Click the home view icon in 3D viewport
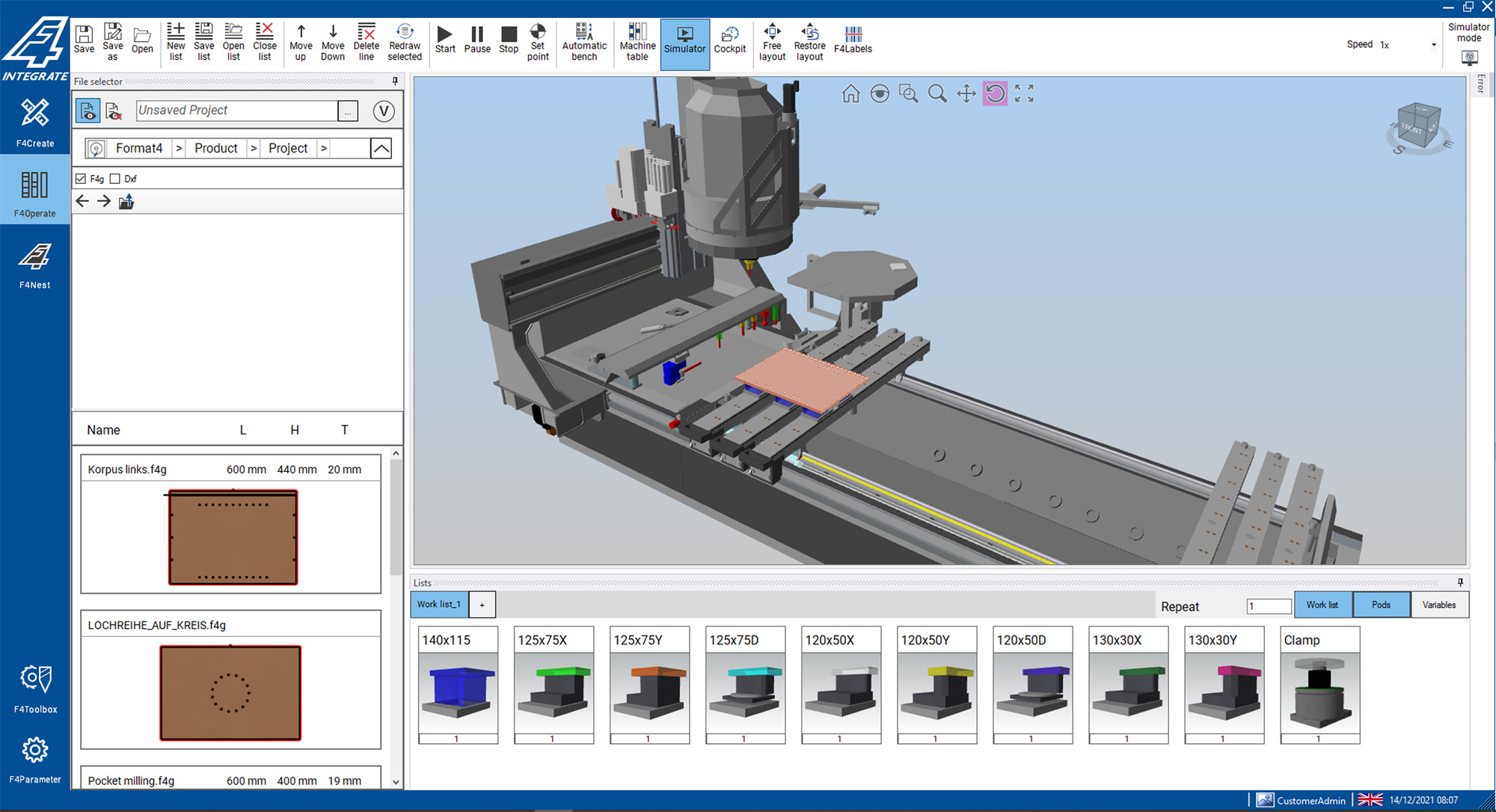This screenshot has height=812, width=1496. click(850, 93)
